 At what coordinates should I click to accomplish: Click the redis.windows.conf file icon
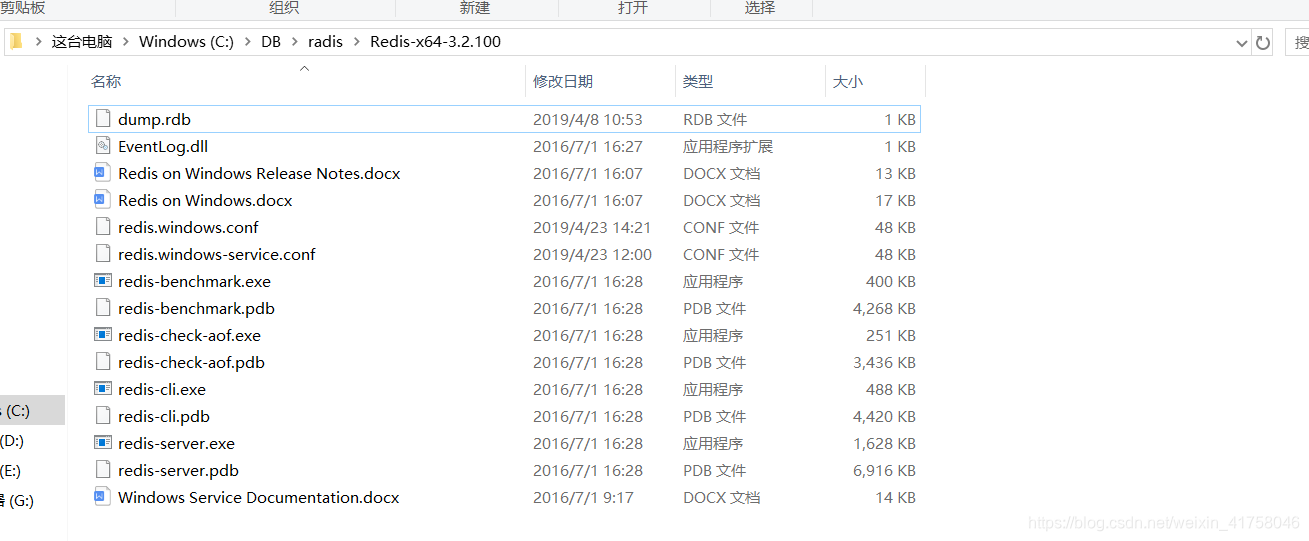(102, 227)
